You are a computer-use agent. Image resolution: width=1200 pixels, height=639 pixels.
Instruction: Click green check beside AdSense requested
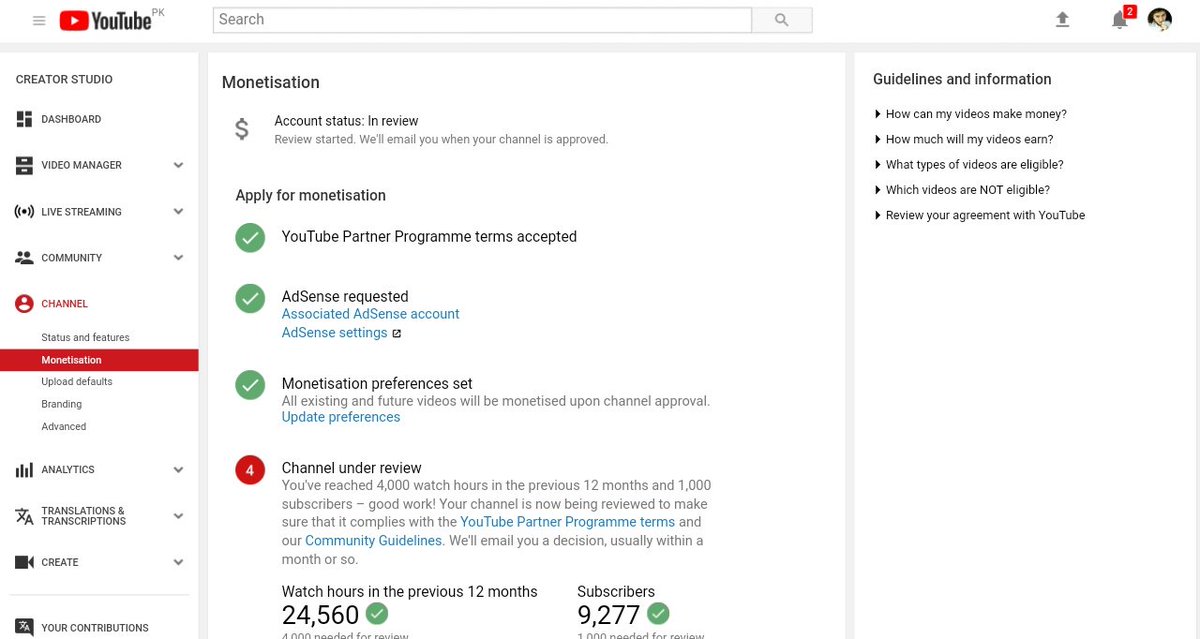(250, 298)
